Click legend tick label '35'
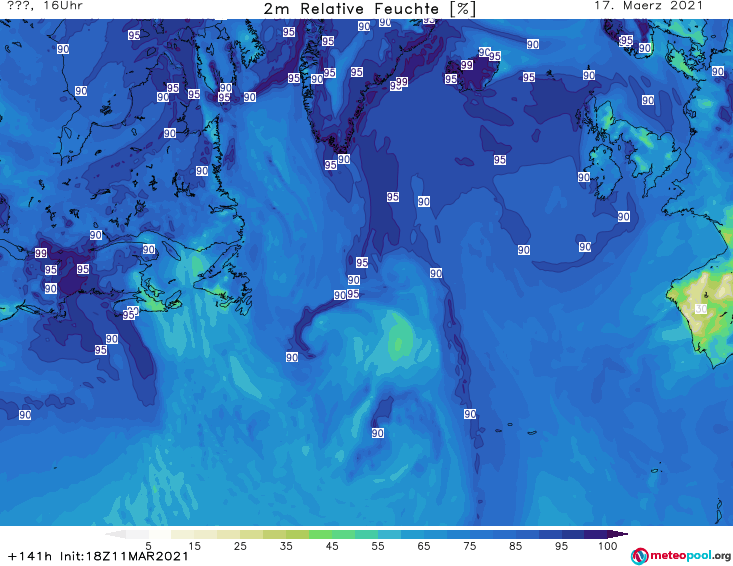733x566 pixels. pyautogui.click(x=286, y=546)
